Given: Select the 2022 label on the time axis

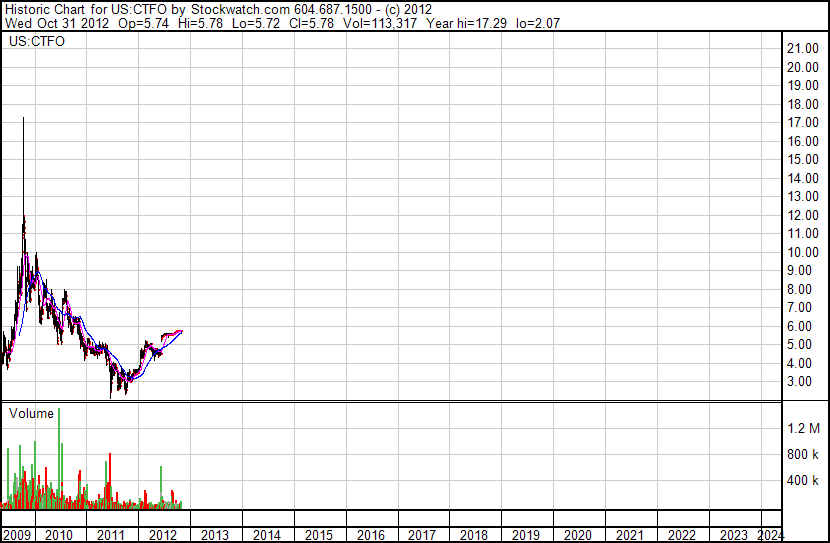Looking at the screenshot, I should 682,535.
